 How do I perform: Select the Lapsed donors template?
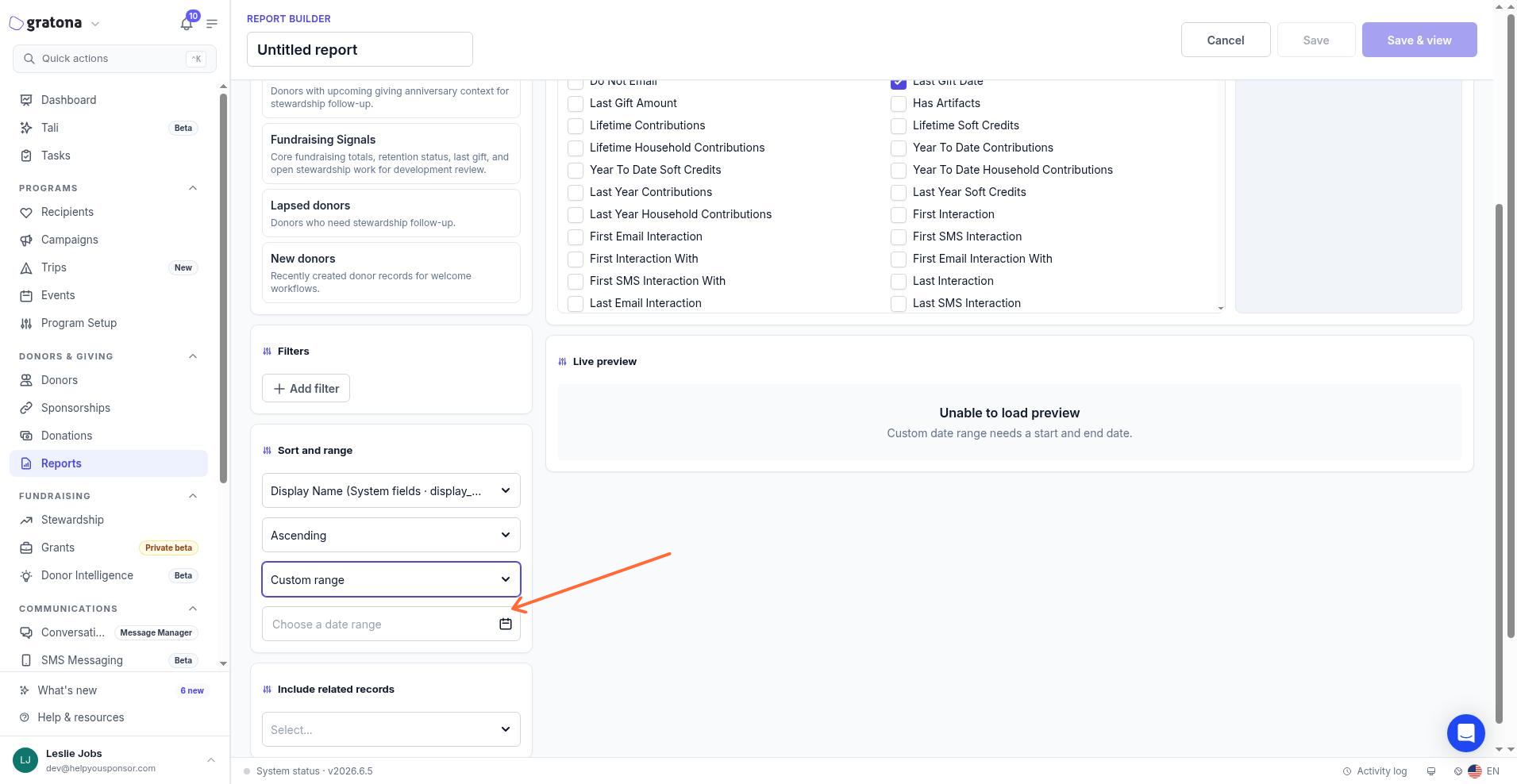pos(391,213)
